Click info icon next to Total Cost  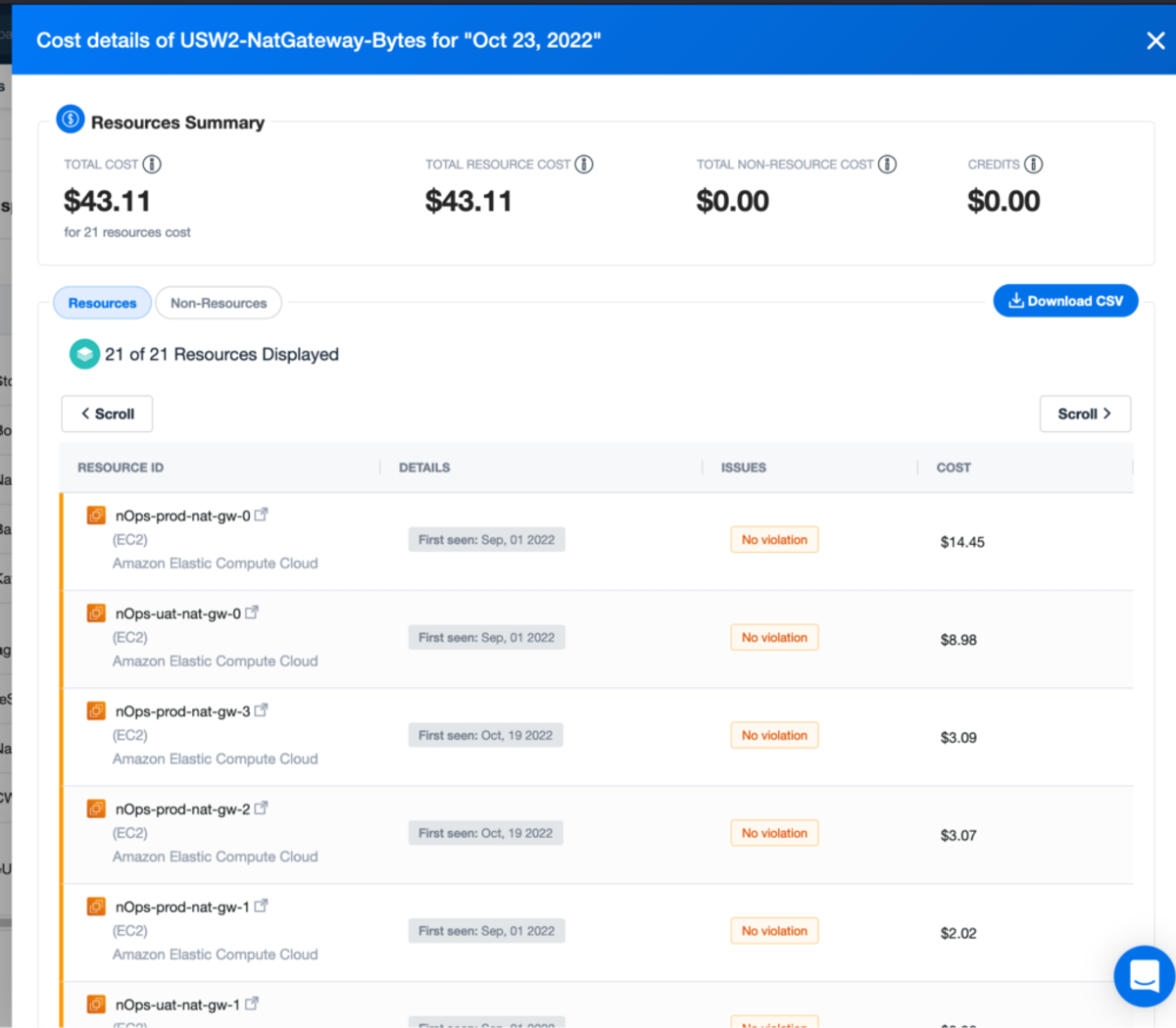pyautogui.click(x=152, y=165)
